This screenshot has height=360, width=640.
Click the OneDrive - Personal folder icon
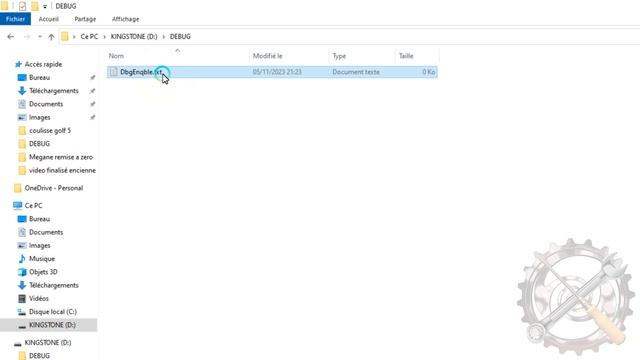pyautogui.click(x=18, y=188)
